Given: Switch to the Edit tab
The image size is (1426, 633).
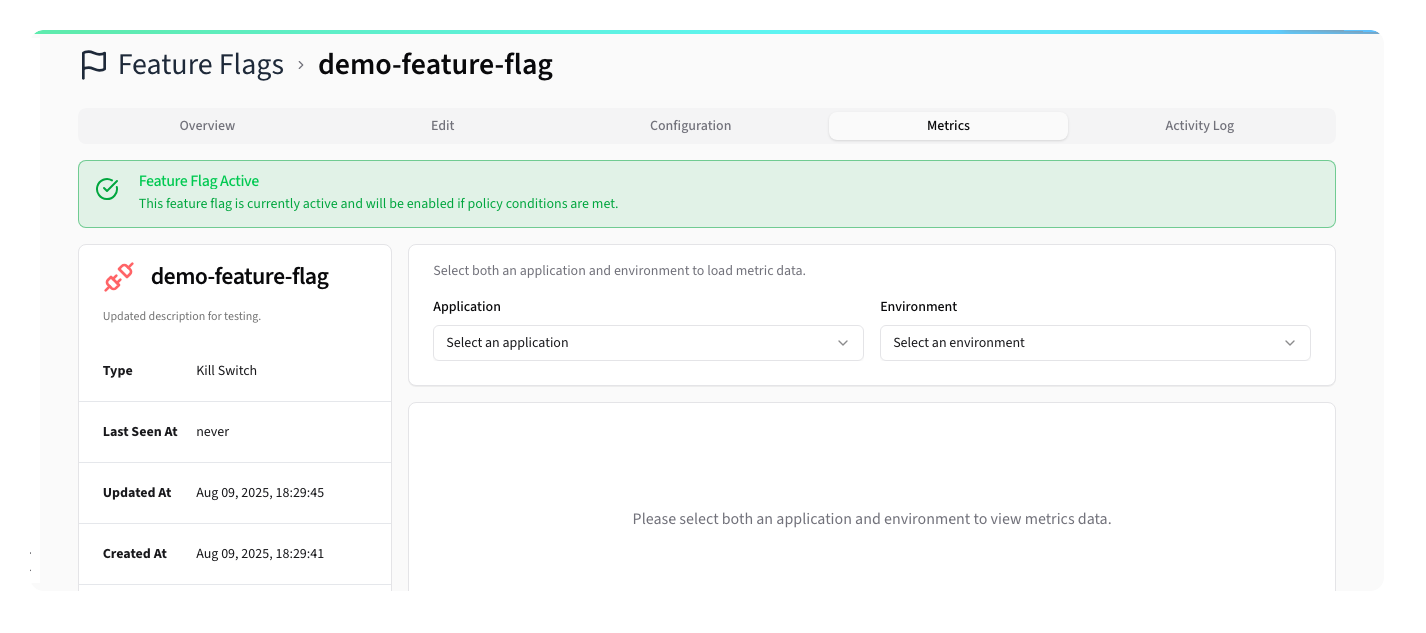Looking at the screenshot, I should pos(443,125).
